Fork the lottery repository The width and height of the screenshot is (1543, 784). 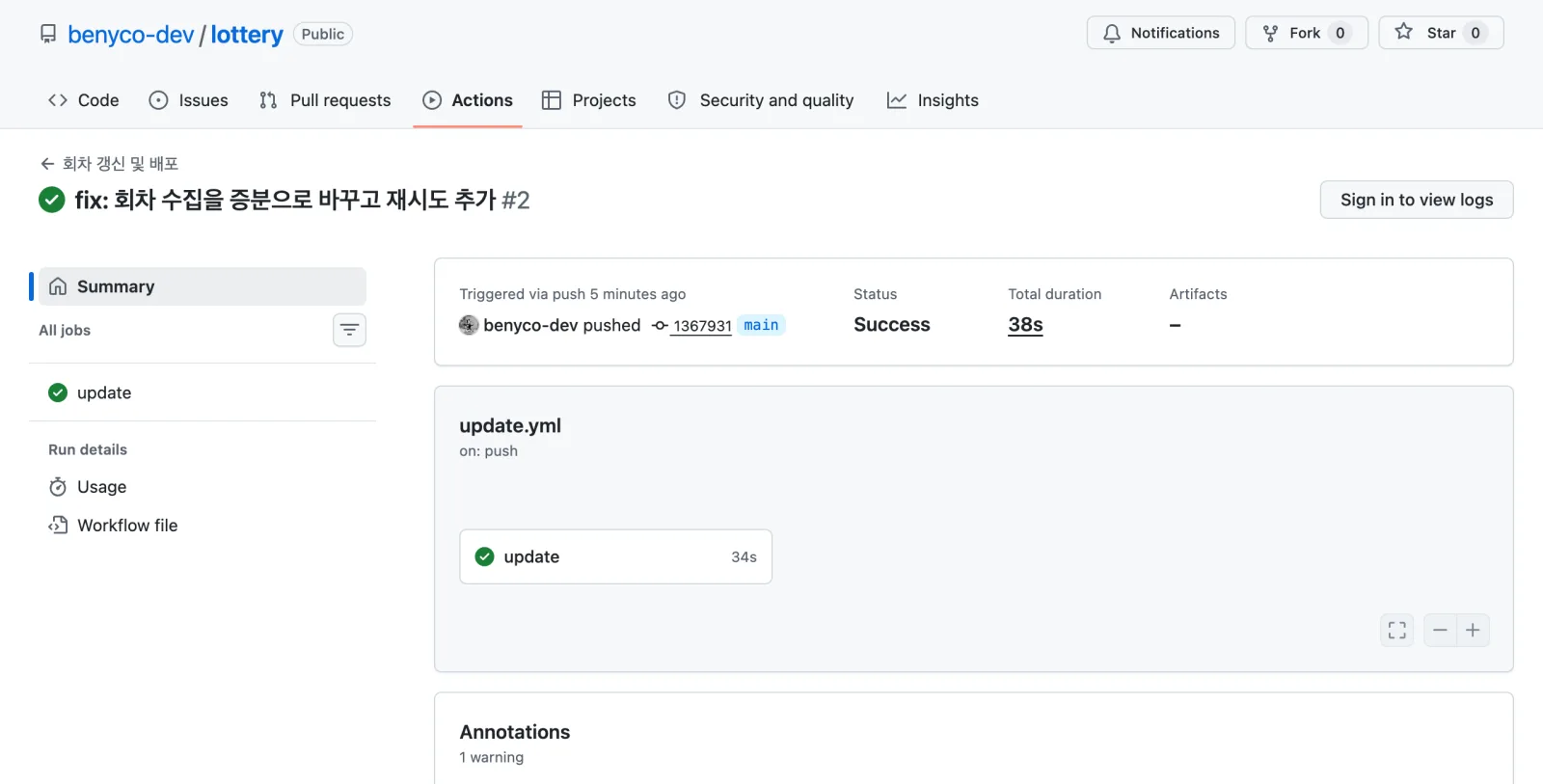[1307, 33]
